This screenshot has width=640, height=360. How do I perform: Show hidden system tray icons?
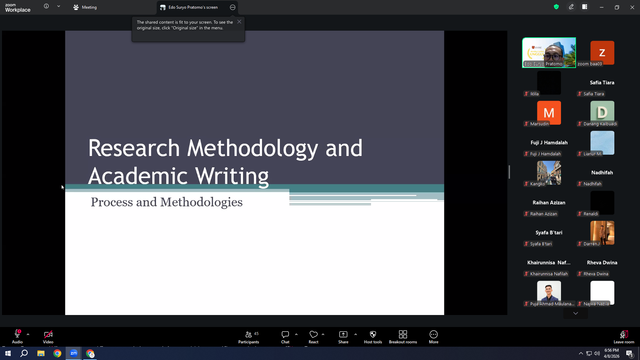pyautogui.click(x=581, y=353)
